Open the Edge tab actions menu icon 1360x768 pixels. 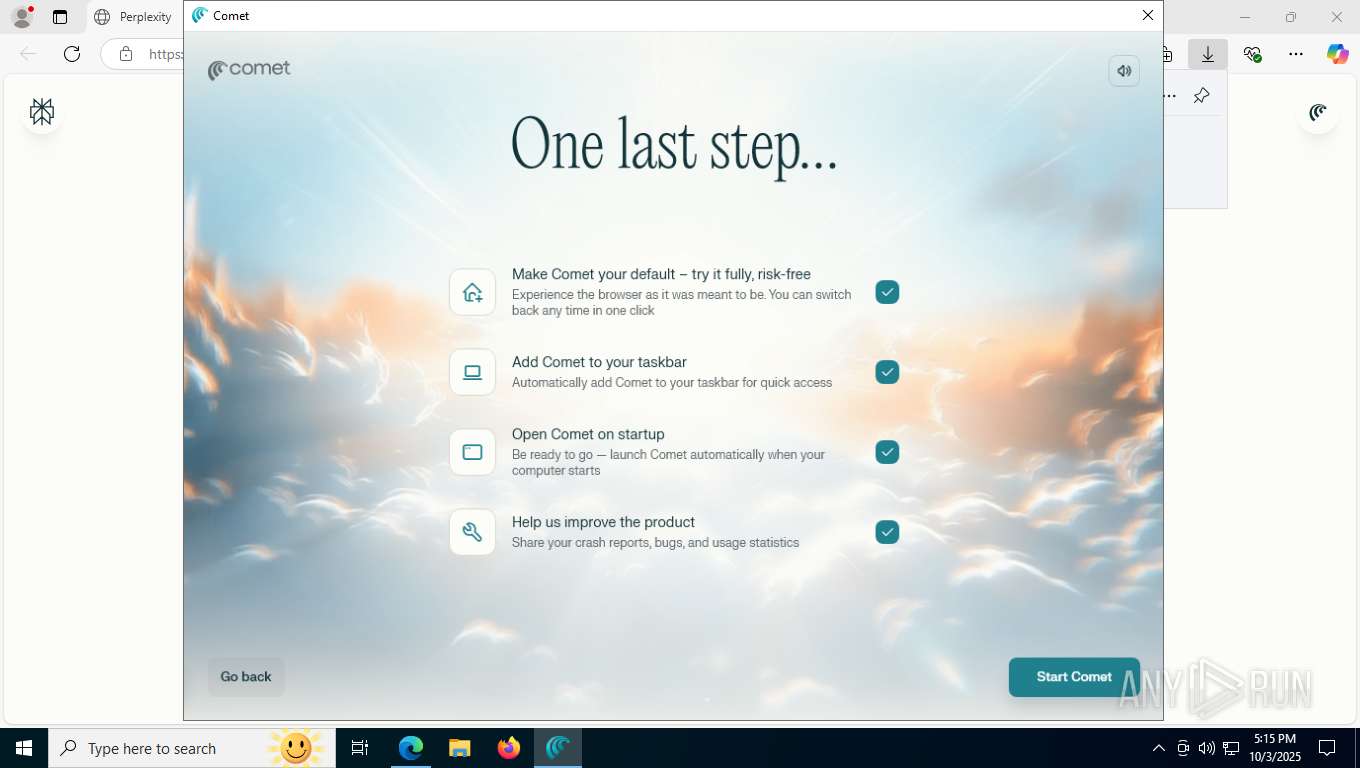60,17
